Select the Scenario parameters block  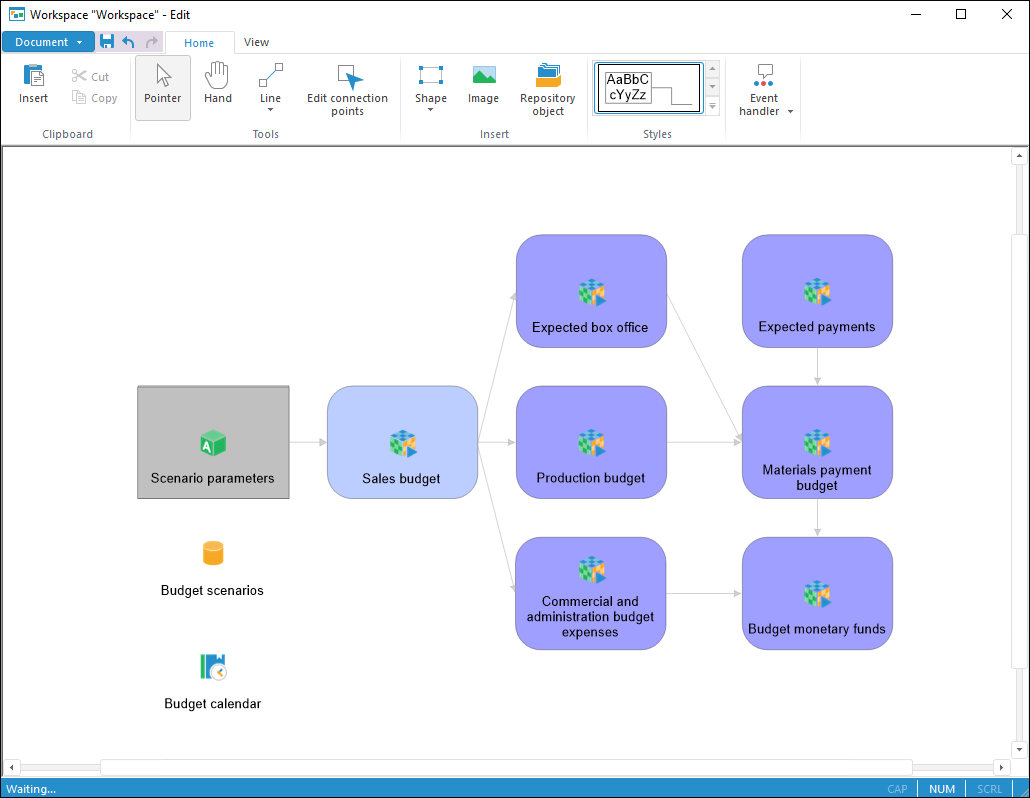pos(213,442)
